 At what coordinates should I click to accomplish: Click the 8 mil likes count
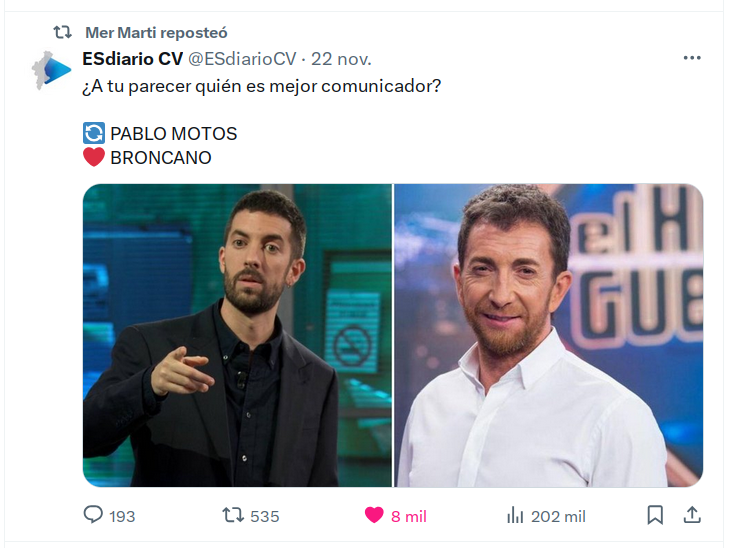[x=409, y=517]
